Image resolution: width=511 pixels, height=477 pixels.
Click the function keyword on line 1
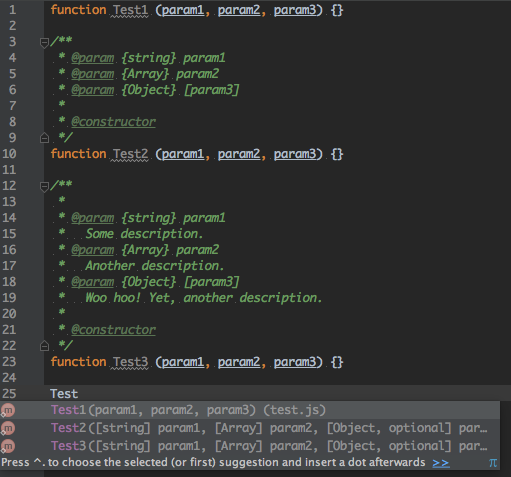[x=78, y=10]
